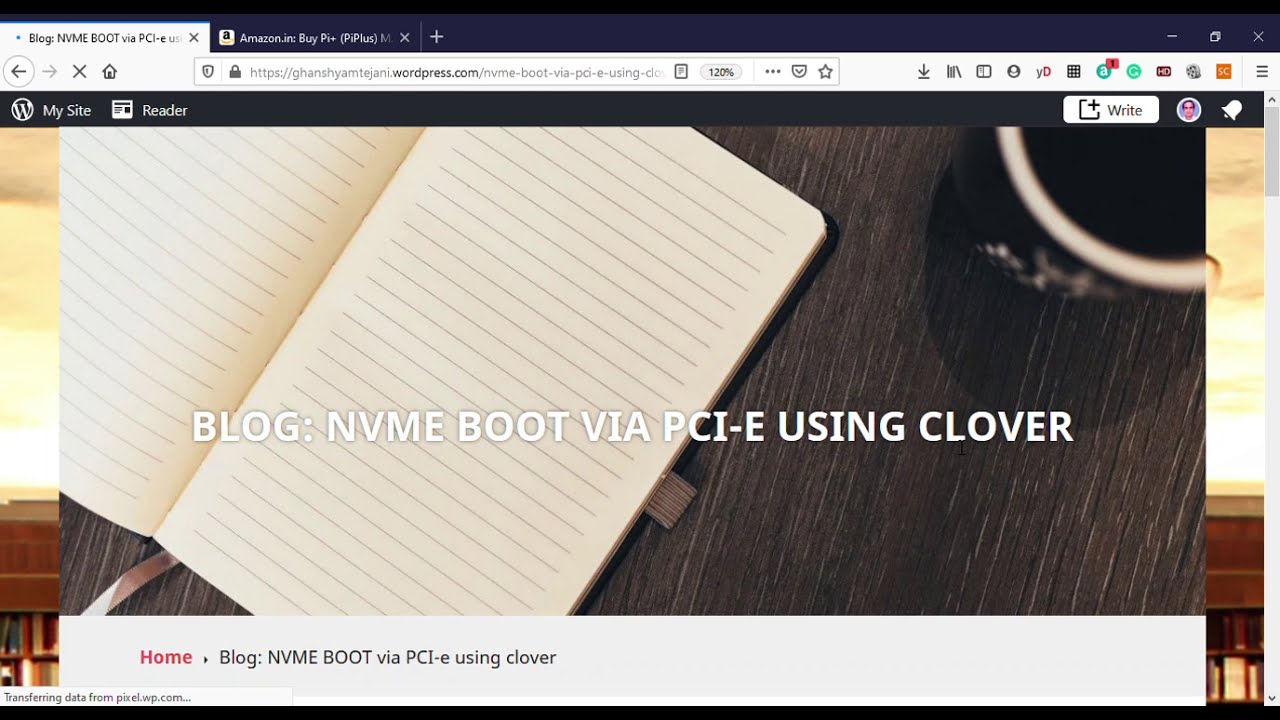Open the Grammarly extension
This screenshot has height=720, width=1280.
tap(1134, 72)
